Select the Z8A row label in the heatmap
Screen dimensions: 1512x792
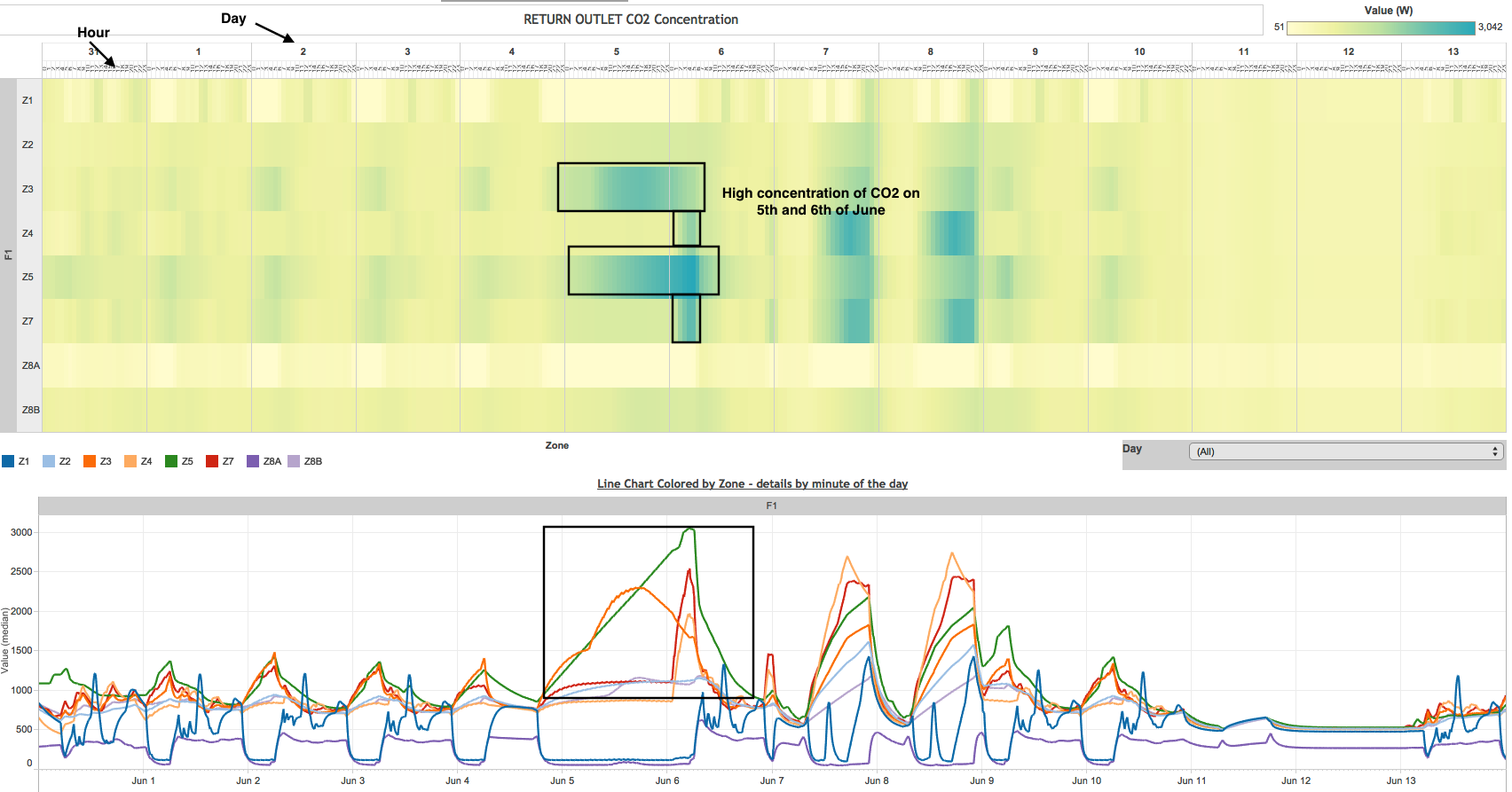click(30, 365)
